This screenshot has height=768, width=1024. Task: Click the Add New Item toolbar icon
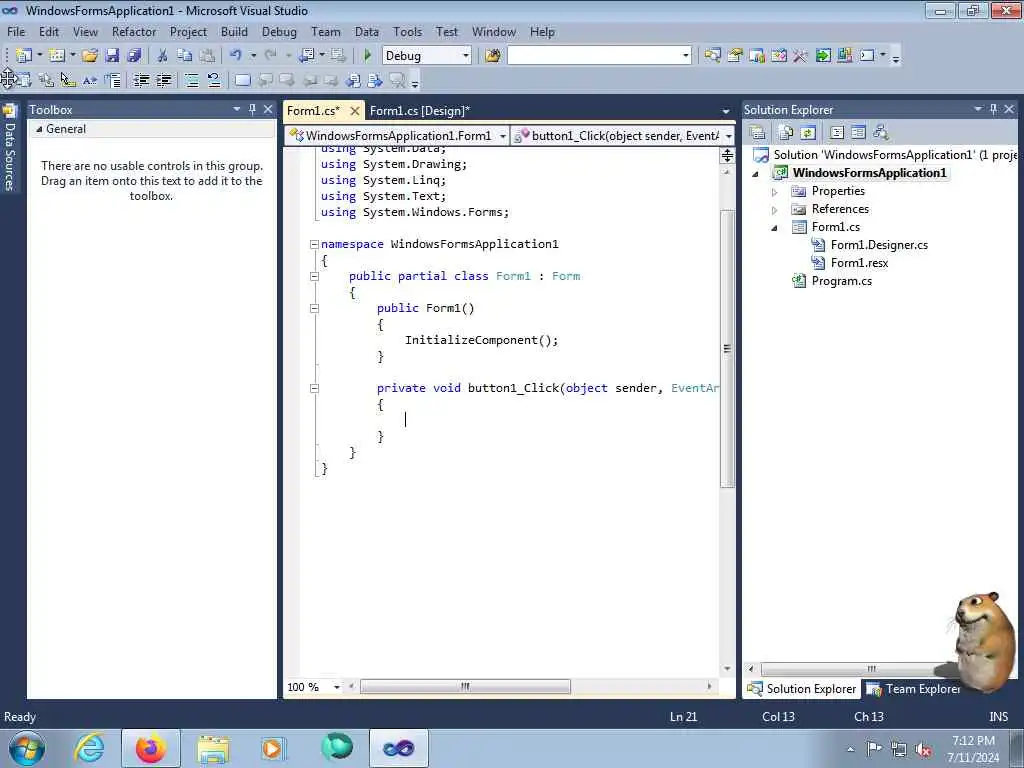(57, 56)
